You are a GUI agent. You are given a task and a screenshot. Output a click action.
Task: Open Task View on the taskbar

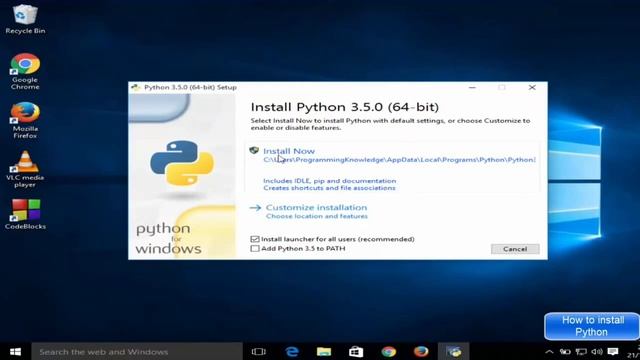point(259,351)
